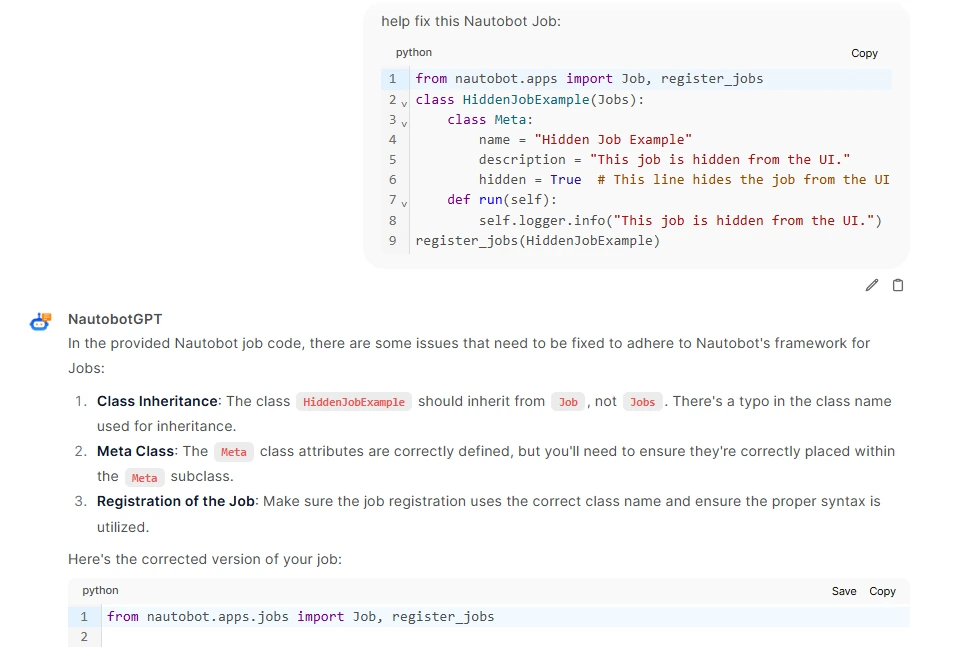The image size is (965, 647).
Task: Click the clipboard copy message icon
Action: [x=898, y=285]
